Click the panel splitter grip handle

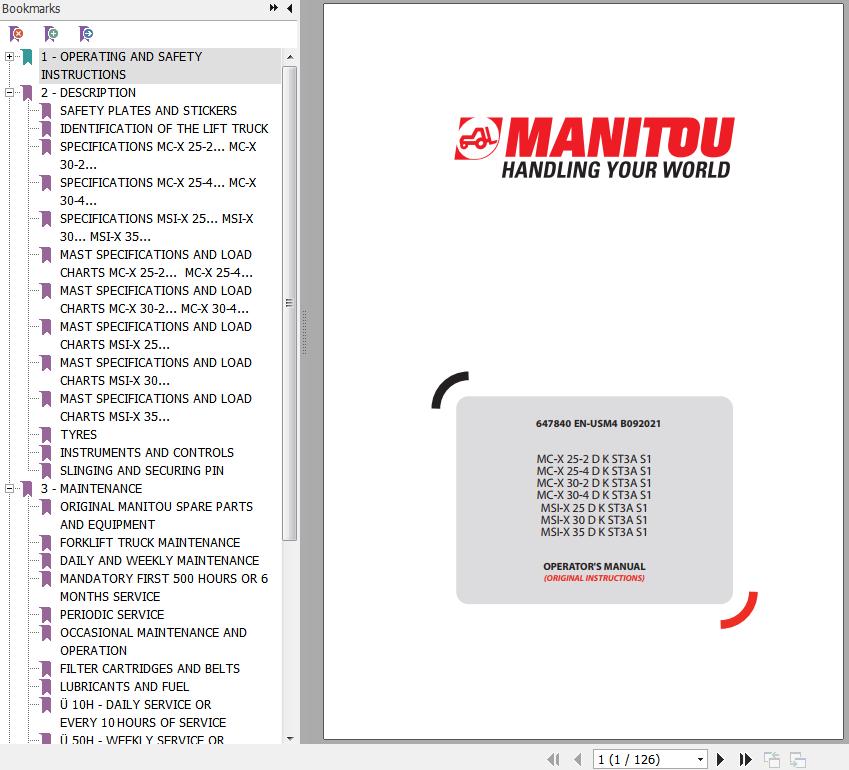(304, 332)
